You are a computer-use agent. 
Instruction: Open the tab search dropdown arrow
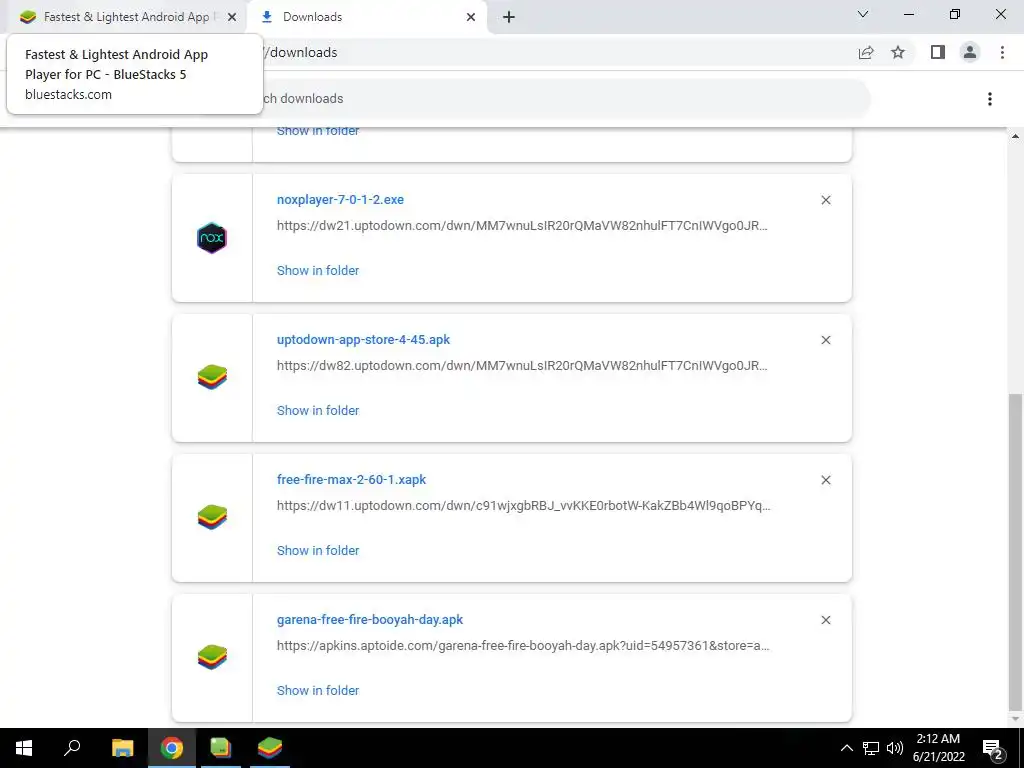coord(863,14)
